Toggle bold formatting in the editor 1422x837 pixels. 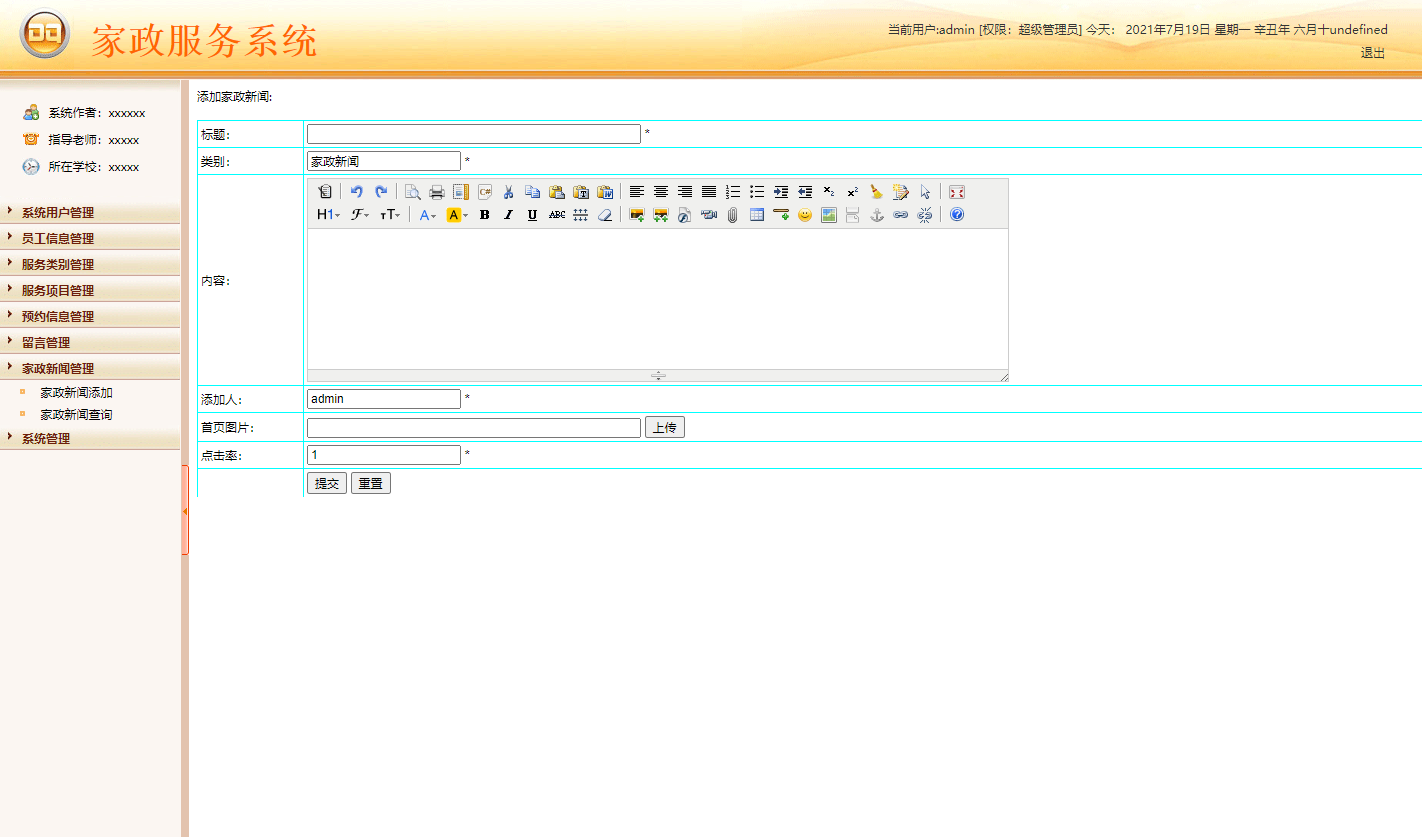(x=483, y=214)
